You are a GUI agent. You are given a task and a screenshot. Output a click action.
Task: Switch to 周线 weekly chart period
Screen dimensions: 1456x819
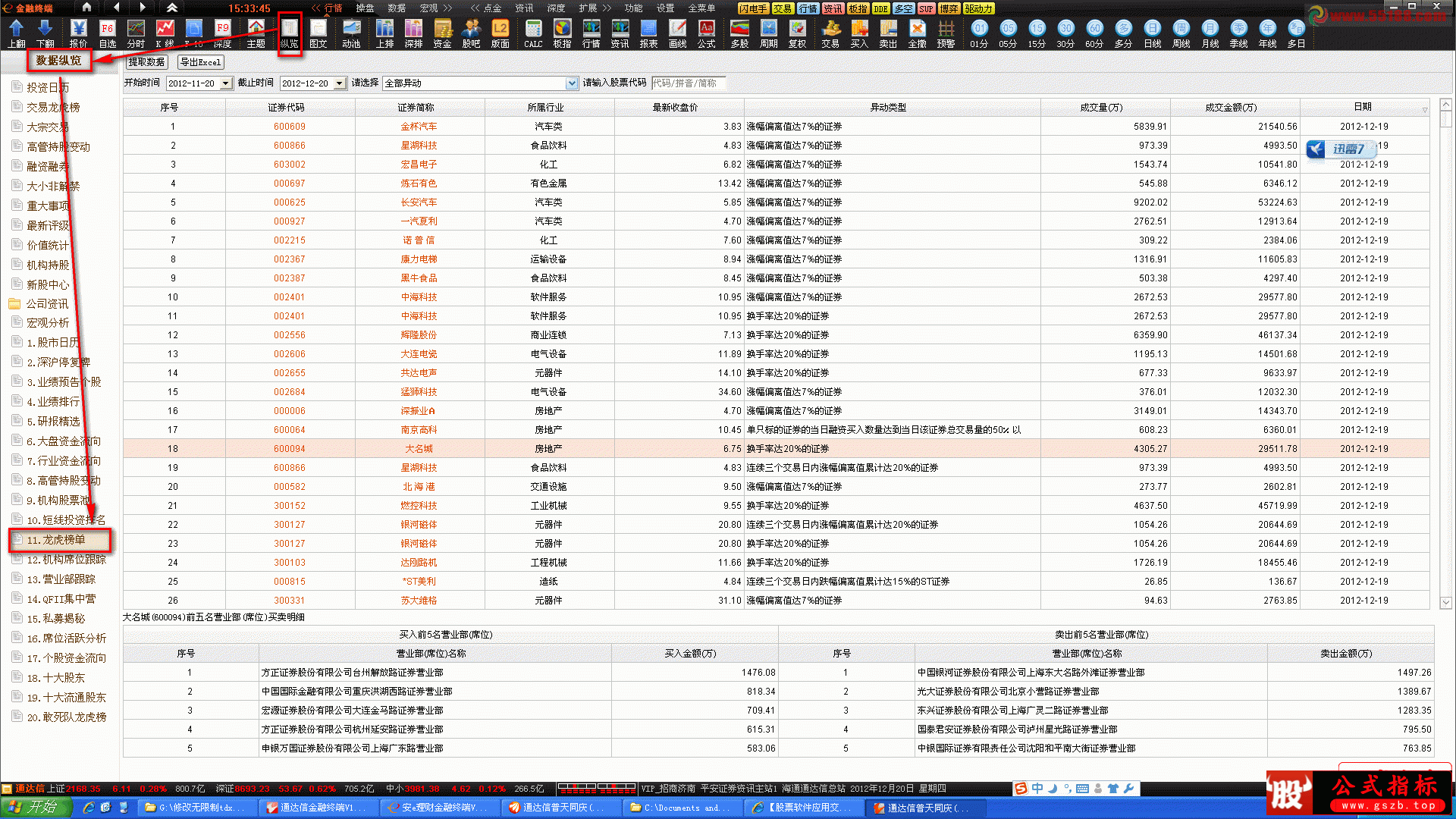click(1181, 33)
